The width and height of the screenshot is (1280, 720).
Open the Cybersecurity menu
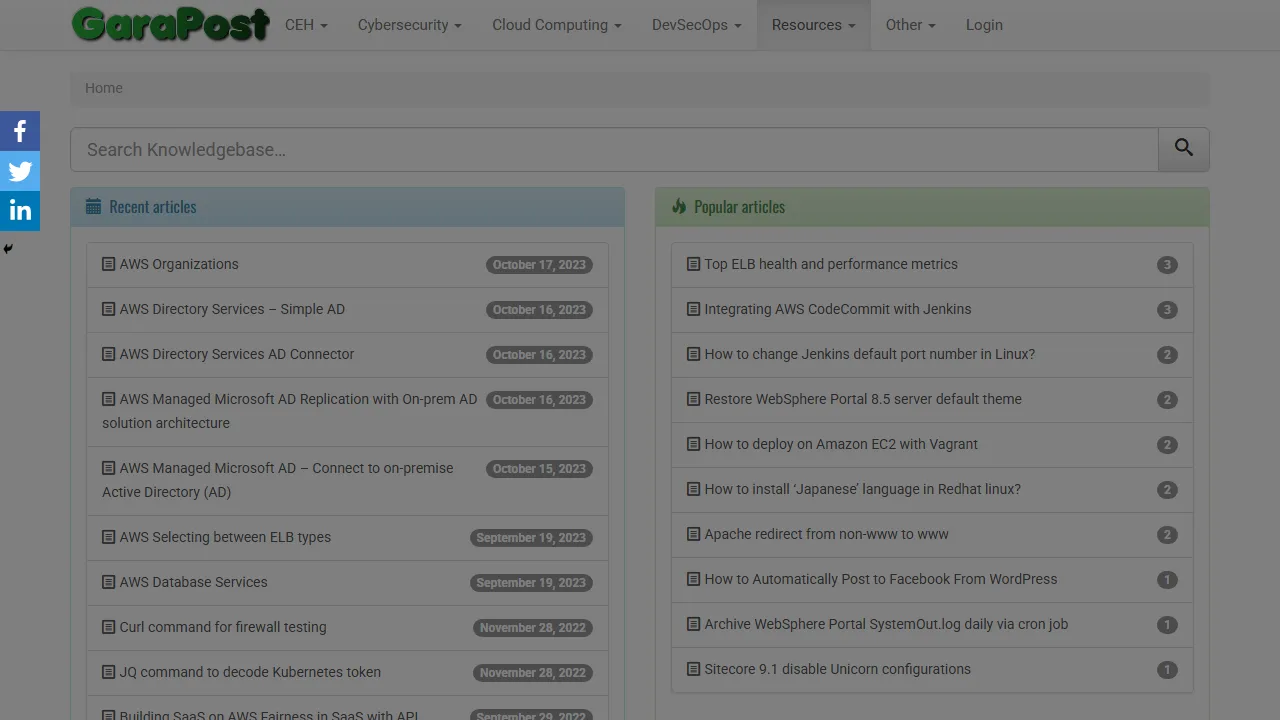(x=409, y=25)
